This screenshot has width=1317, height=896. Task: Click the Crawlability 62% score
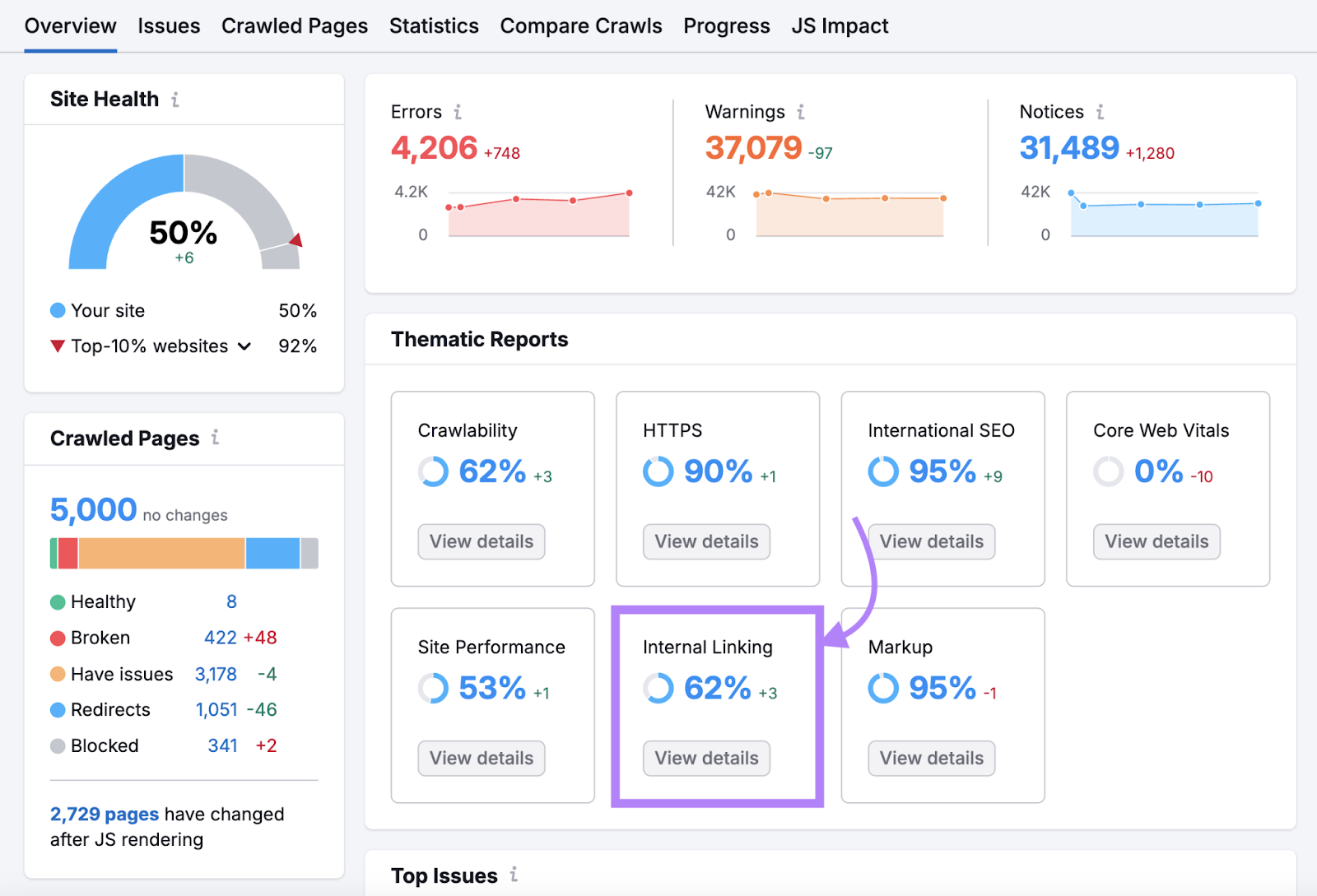pos(492,471)
